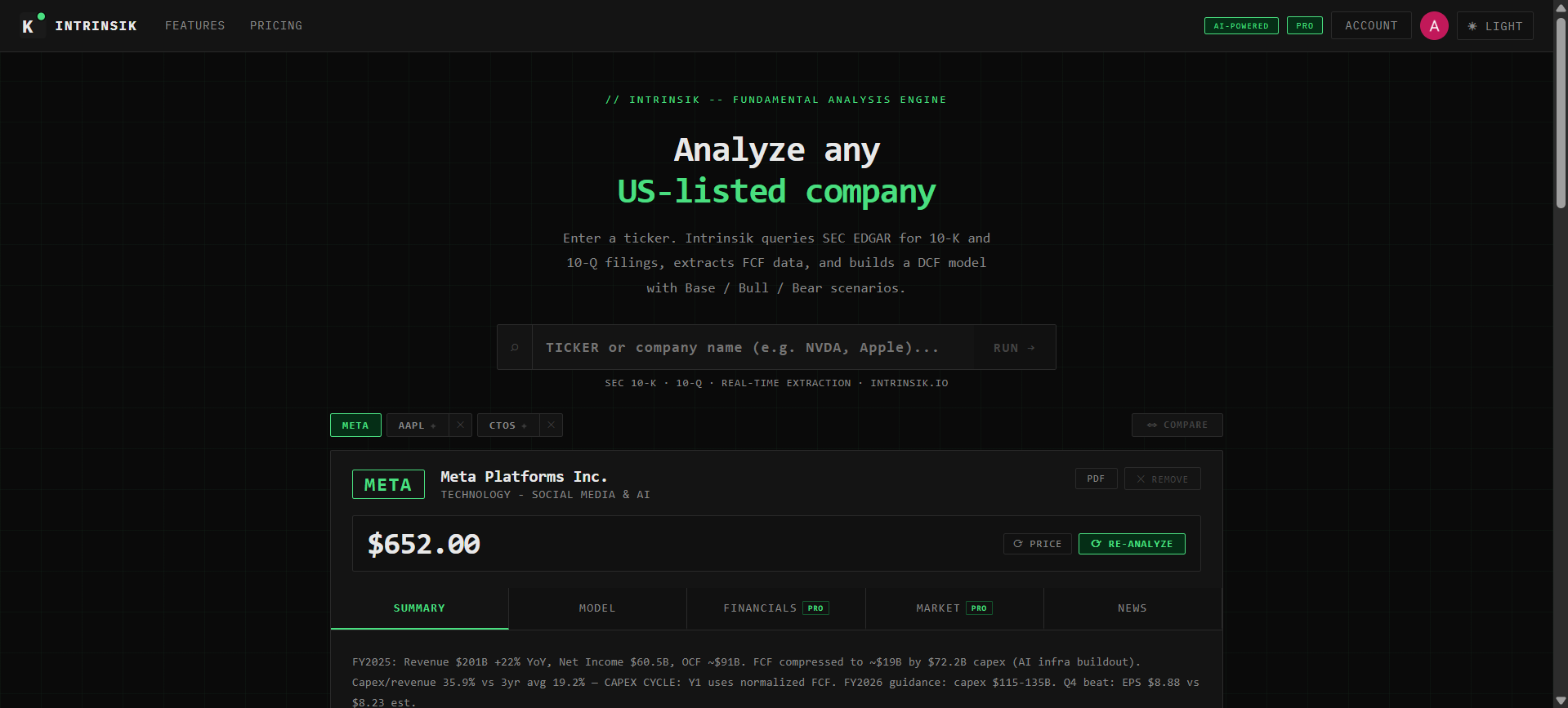
Task: Focus the ticker or company name input
Action: [x=753, y=347]
